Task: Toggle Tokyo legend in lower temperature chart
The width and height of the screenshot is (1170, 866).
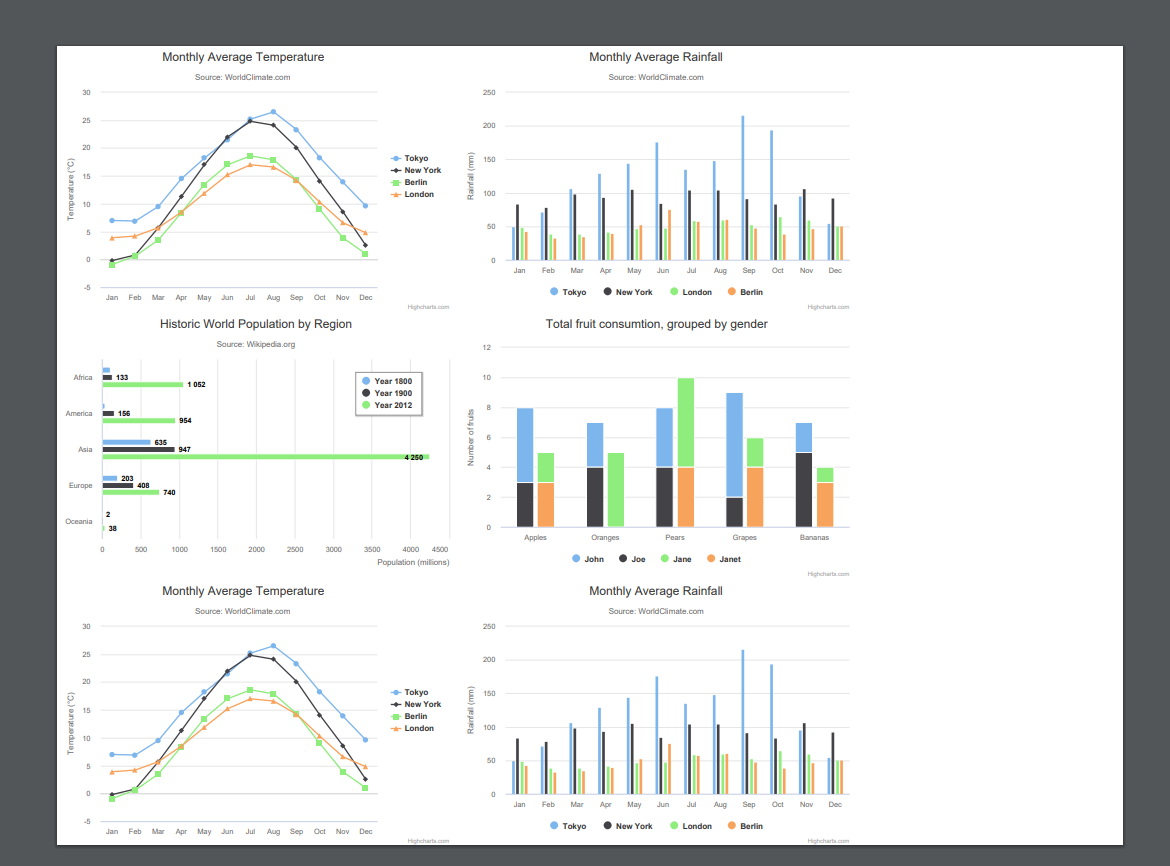Action: (x=410, y=692)
